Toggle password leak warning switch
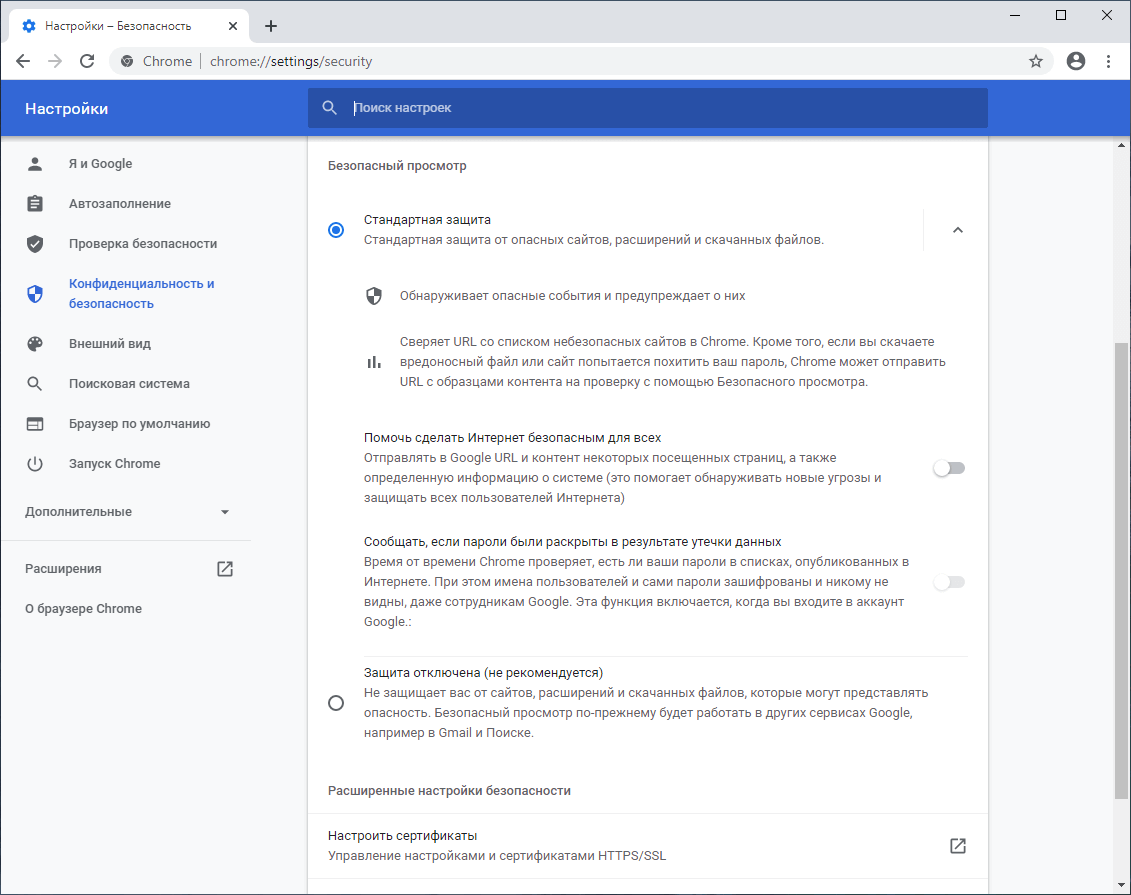The width and height of the screenshot is (1131, 895). (x=949, y=582)
